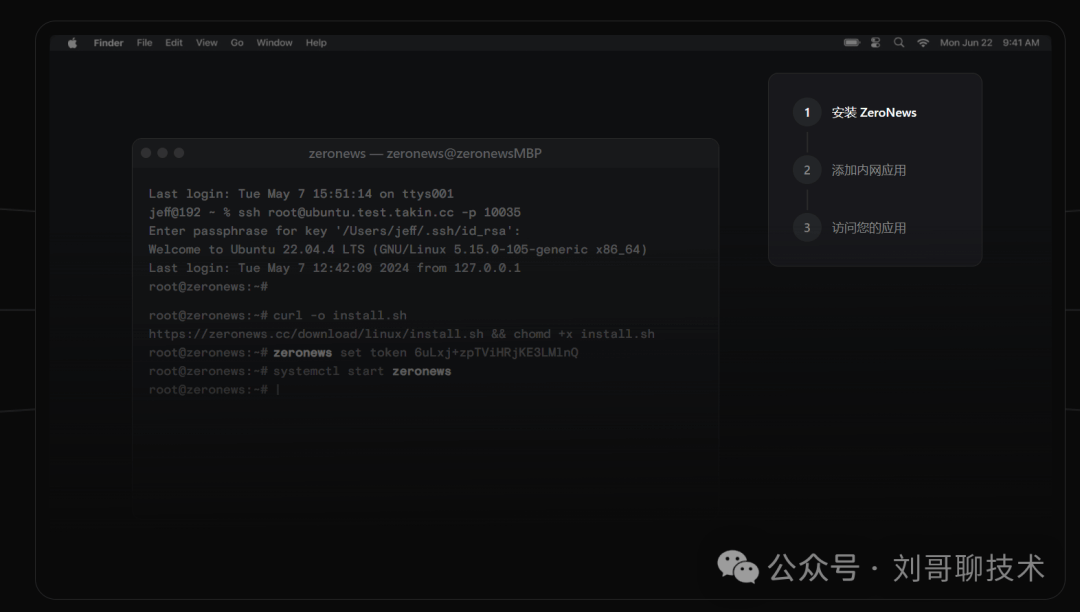The width and height of the screenshot is (1080, 612).
Task: Open Control Center from menu bar
Action: (x=876, y=43)
